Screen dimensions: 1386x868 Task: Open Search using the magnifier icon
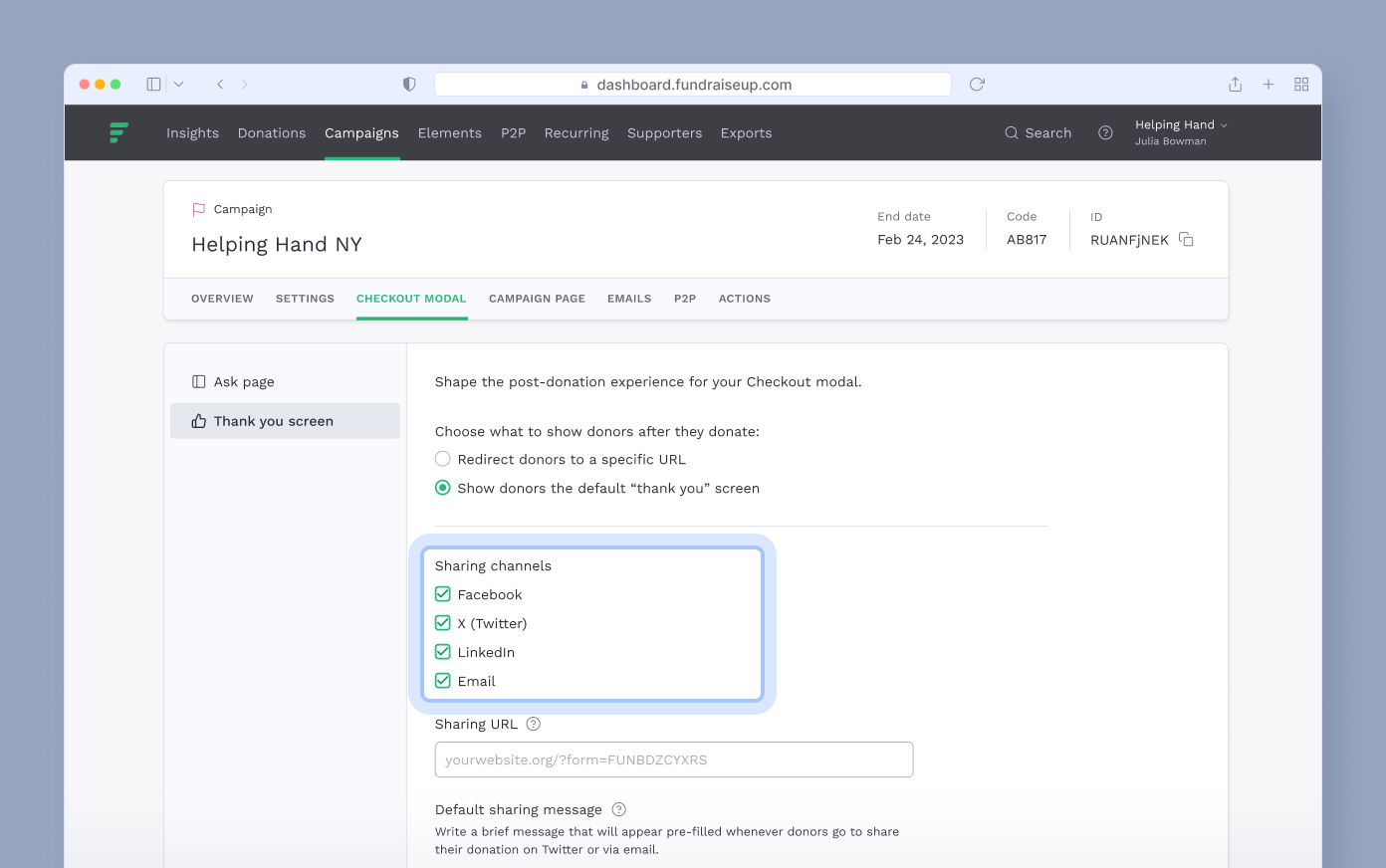[x=1011, y=132]
